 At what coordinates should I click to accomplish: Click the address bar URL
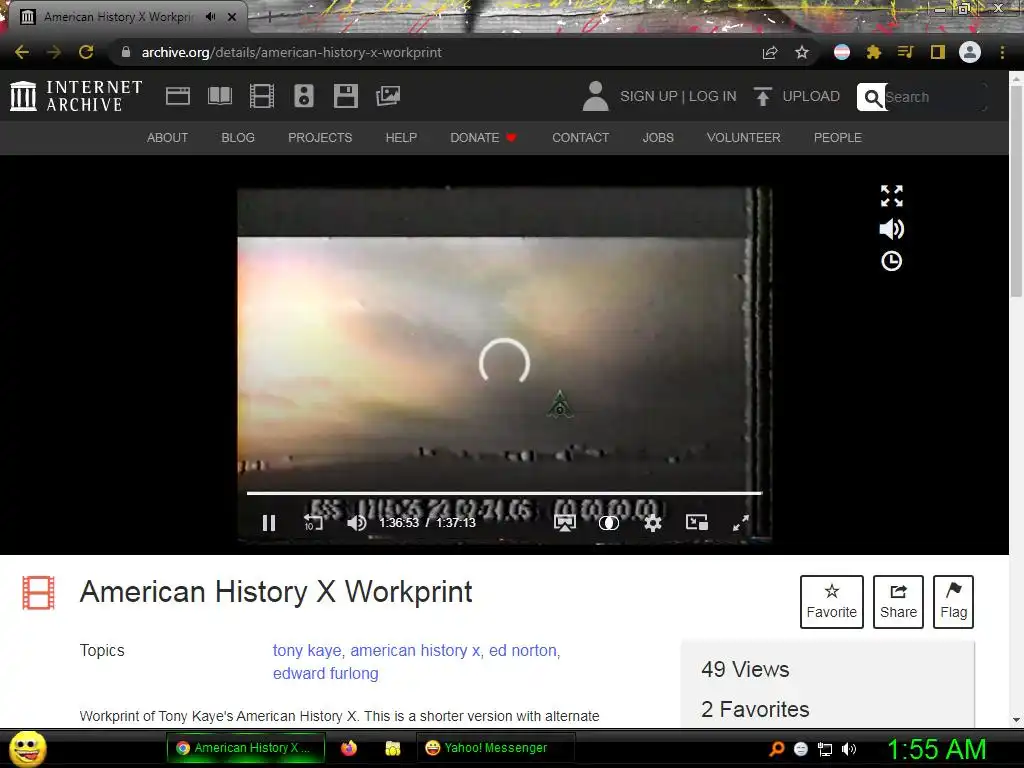292,52
